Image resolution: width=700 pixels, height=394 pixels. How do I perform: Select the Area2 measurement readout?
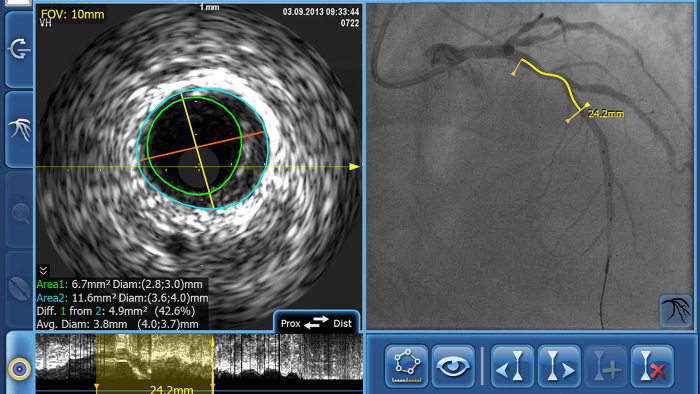pyautogui.click(x=122, y=298)
